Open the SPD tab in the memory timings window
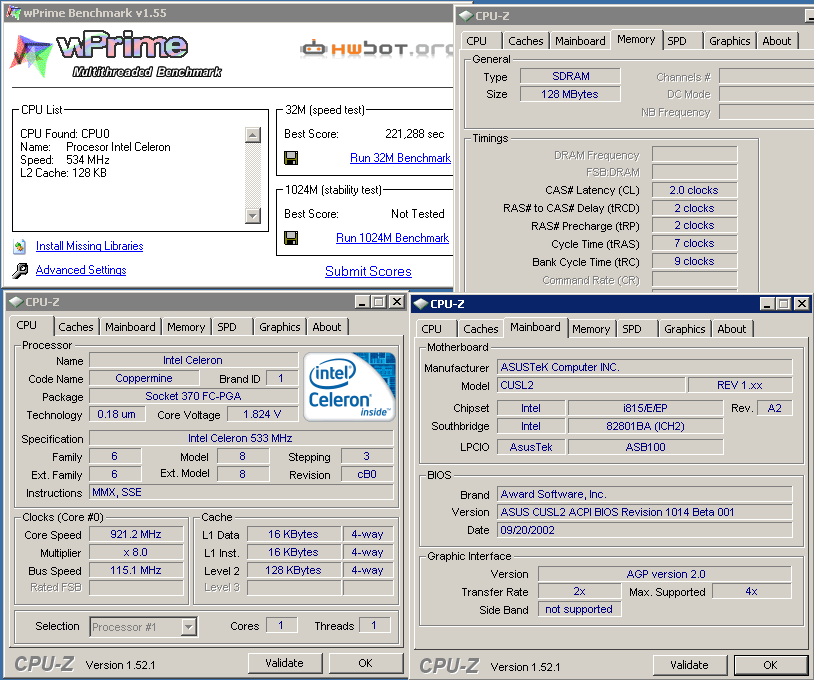 coord(677,41)
